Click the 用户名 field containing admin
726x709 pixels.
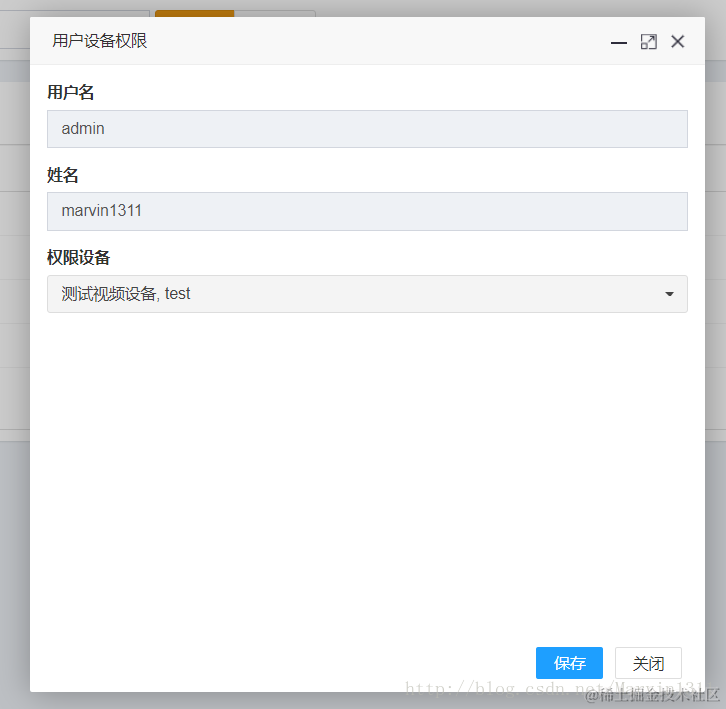[x=367, y=129]
